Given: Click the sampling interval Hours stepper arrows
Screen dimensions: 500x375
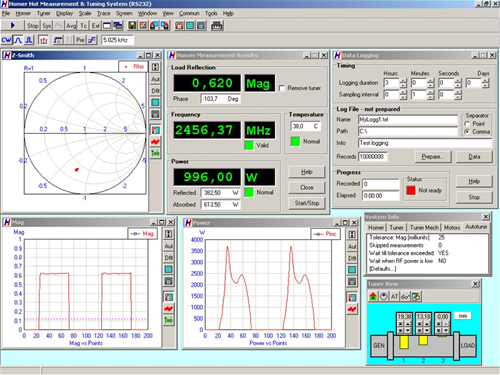Looking at the screenshot, I should pyautogui.click(x=403, y=95).
